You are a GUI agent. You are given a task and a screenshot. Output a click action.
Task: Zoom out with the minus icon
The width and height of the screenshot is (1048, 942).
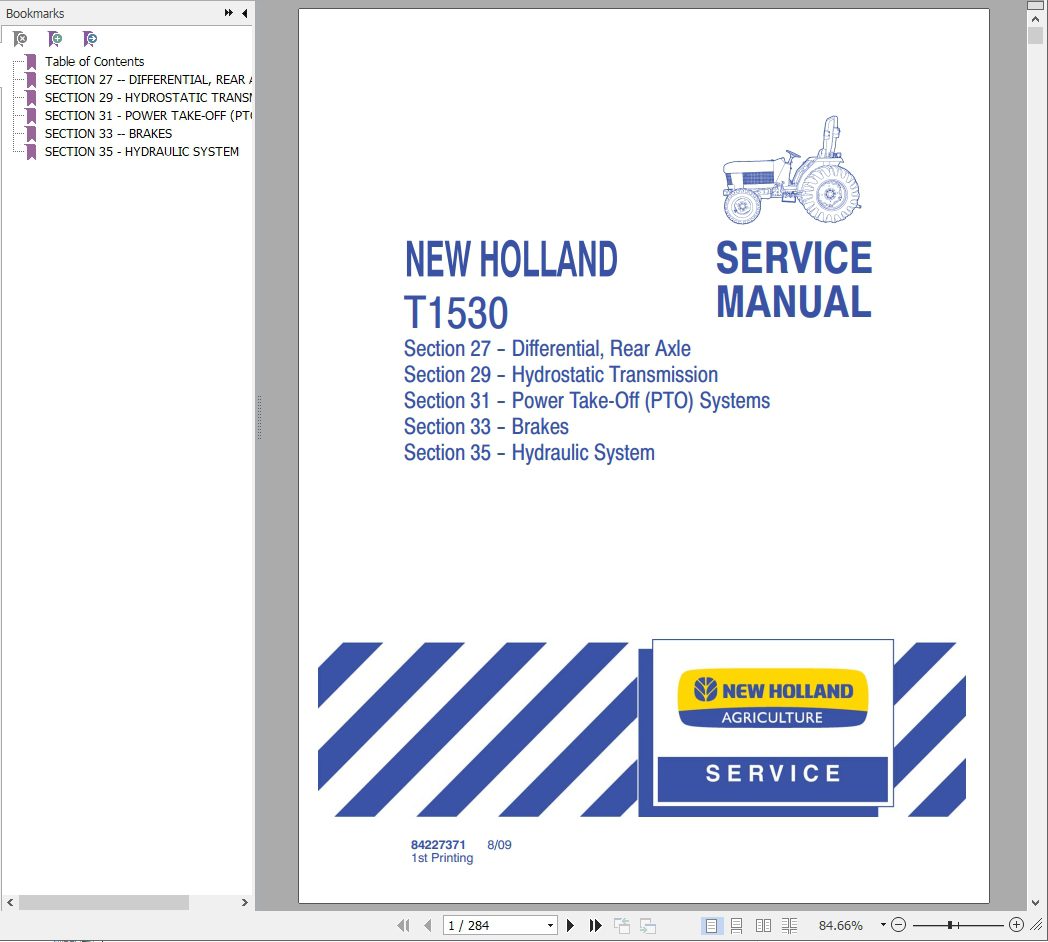click(898, 925)
